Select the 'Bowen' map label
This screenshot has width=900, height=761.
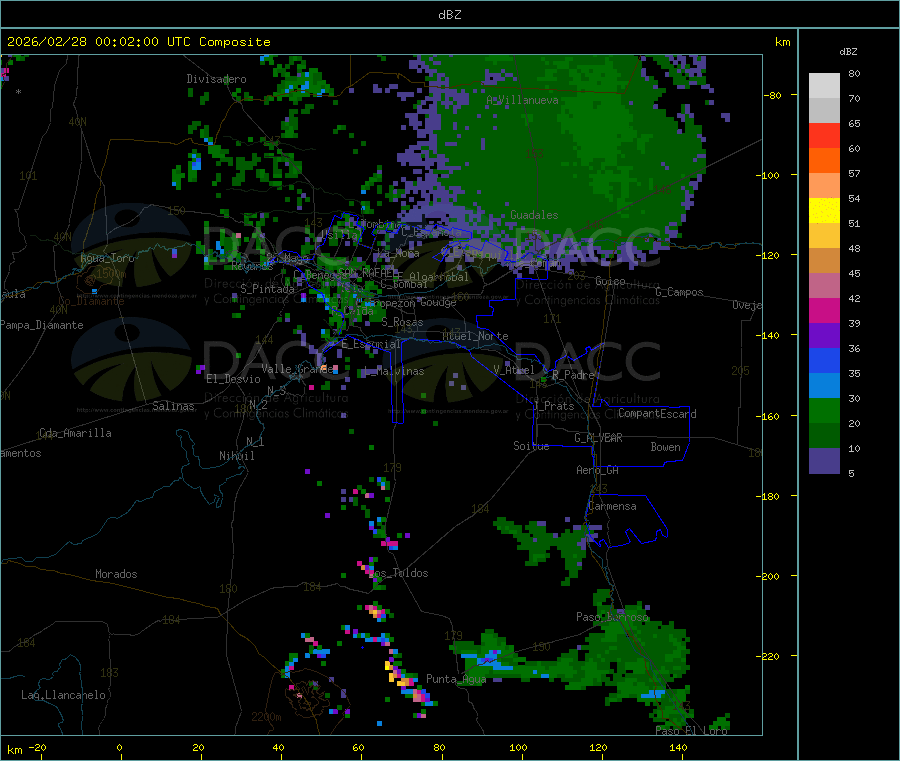(x=665, y=447)
